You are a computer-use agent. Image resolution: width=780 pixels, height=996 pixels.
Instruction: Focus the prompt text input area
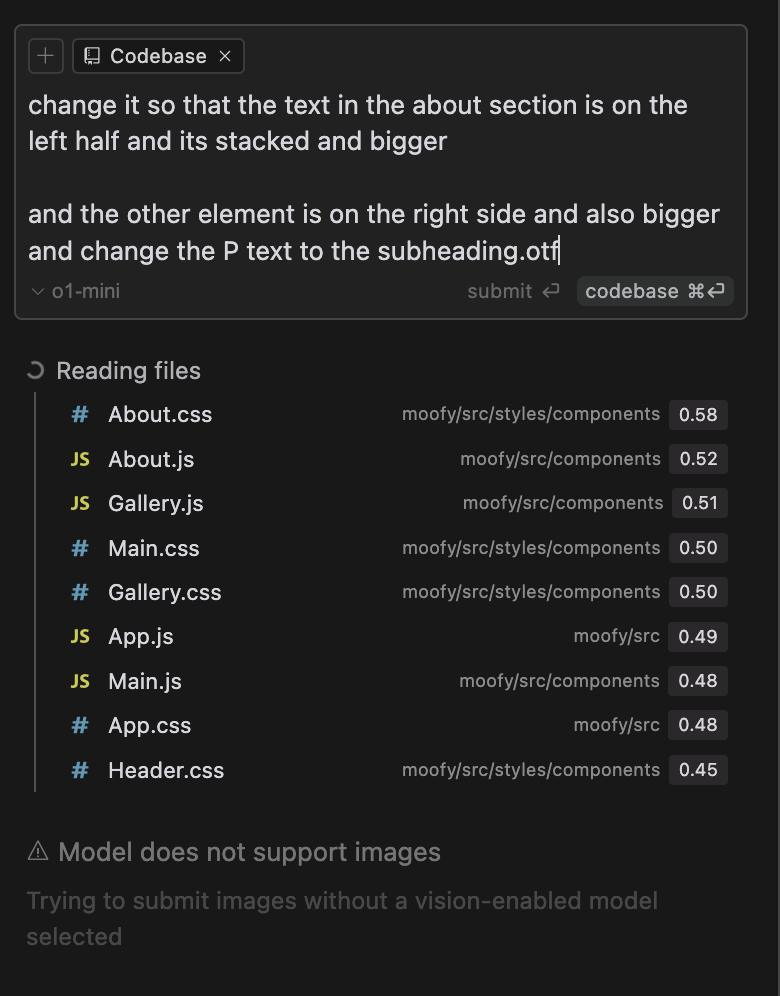[x=380, y=178]
